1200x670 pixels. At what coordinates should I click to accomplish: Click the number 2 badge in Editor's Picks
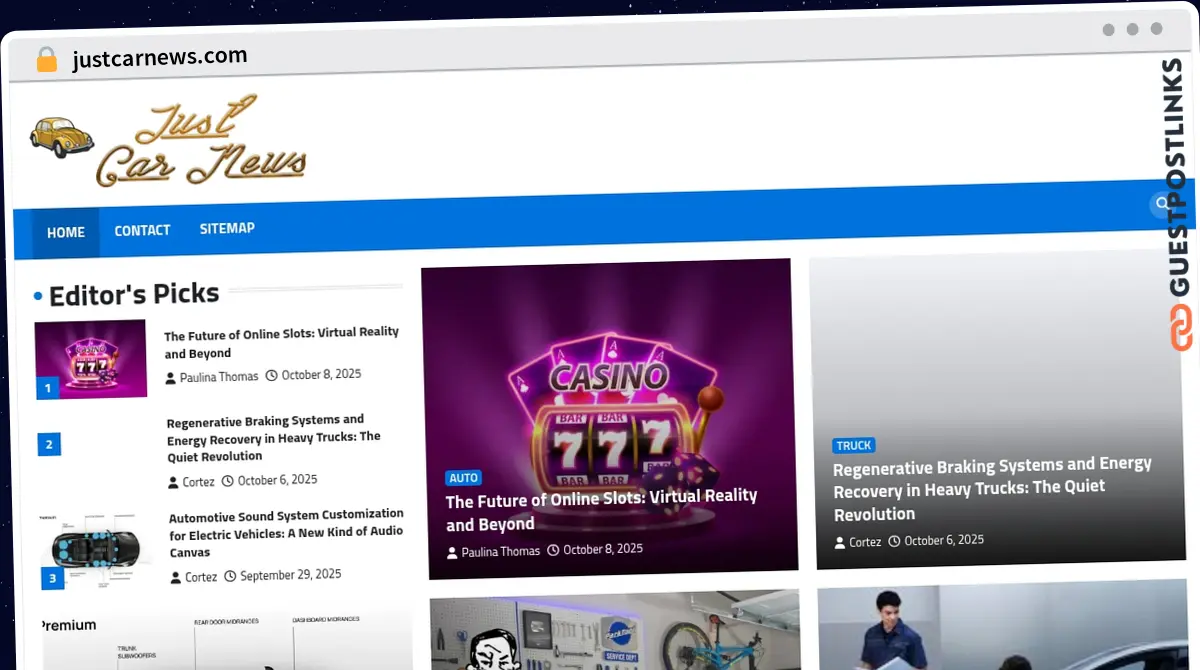pyautogui.click(x=50, y=444)
